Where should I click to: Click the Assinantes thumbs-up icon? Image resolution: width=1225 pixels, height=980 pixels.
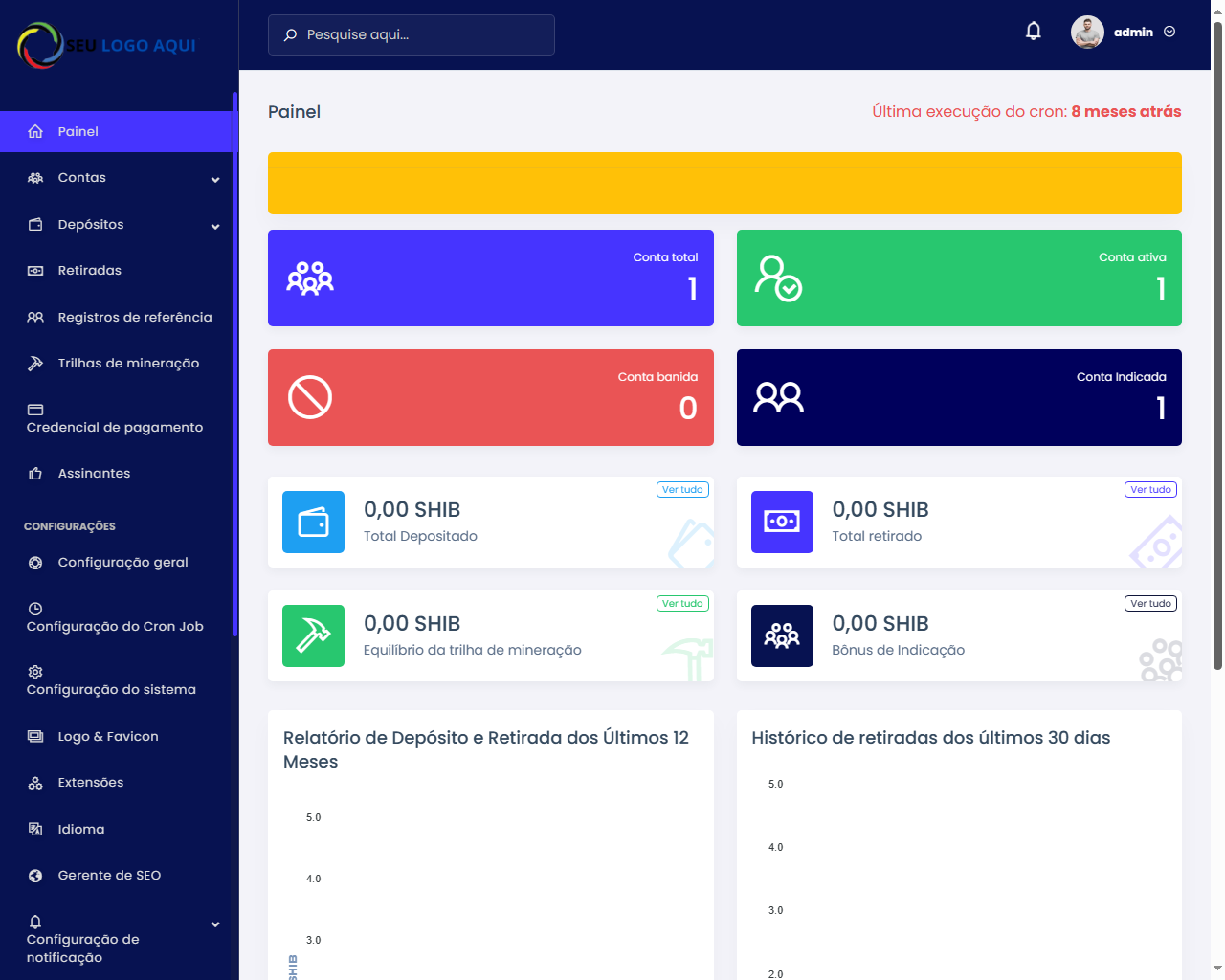point(35,474)
